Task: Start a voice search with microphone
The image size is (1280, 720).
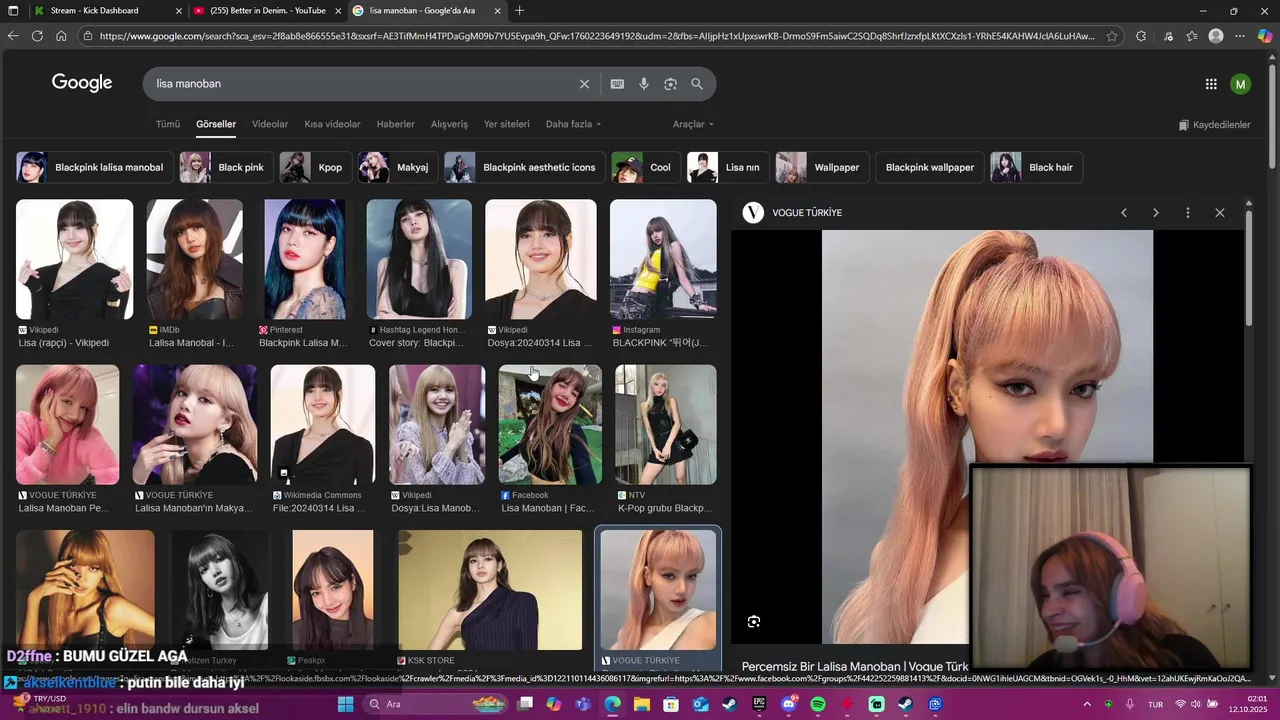Action: point(644,84)
